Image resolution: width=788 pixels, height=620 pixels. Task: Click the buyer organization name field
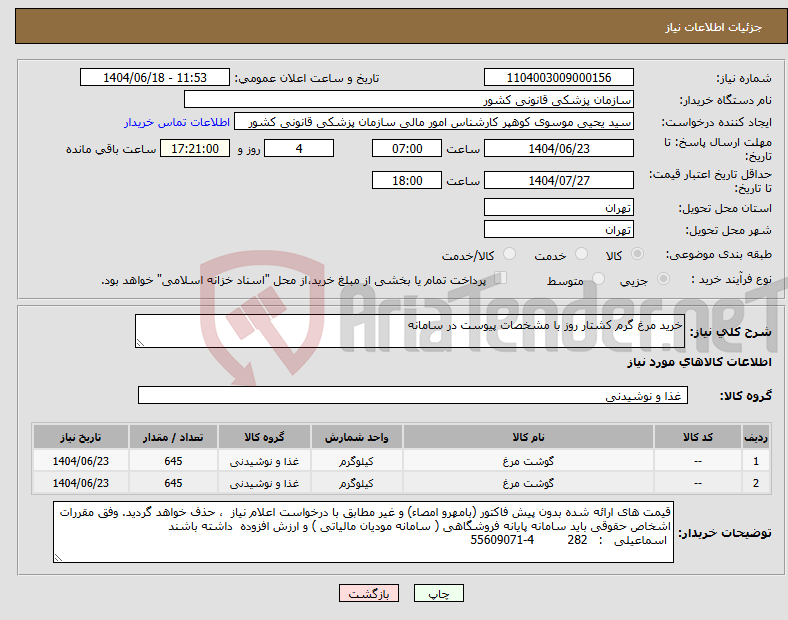[x=409, y=99]
